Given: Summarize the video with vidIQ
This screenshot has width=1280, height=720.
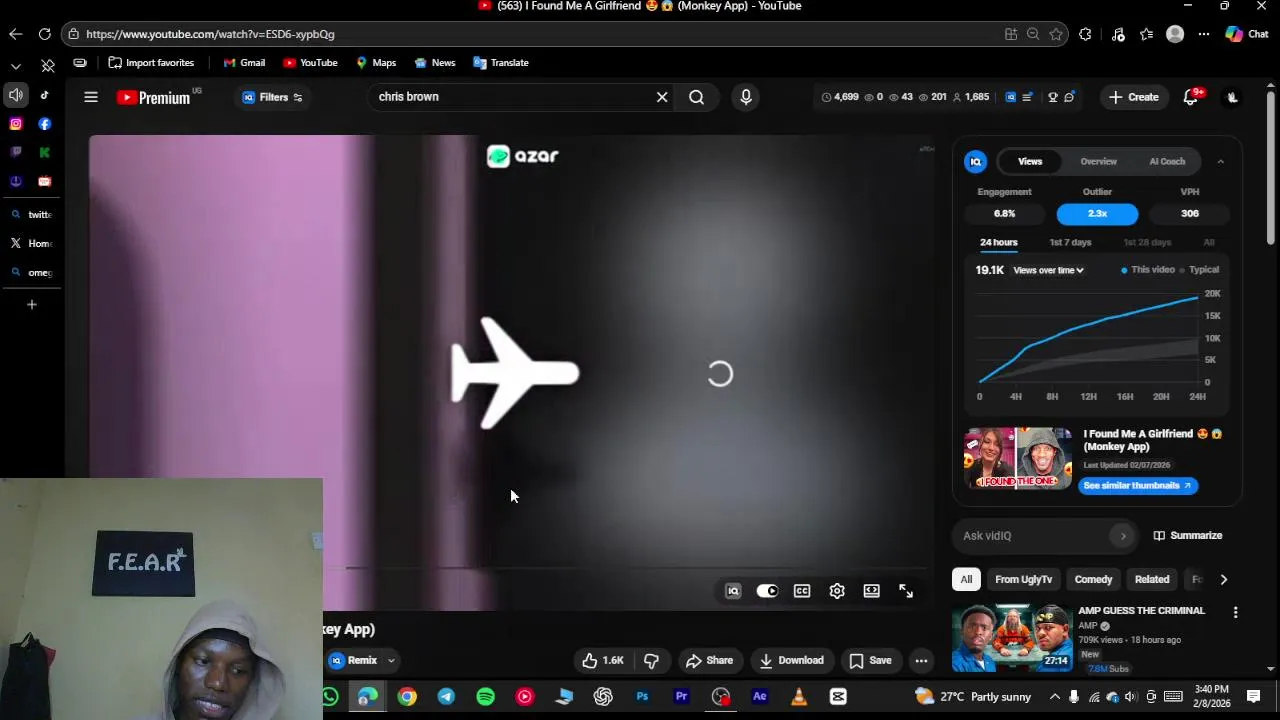Looking at the screenshot, I should [x=1187, y=536].
